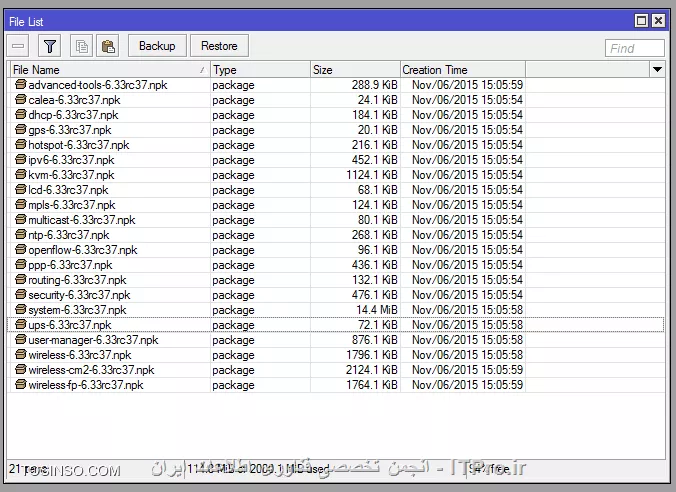Select file name advanced-tools-6.33rc37.npk
The height and width of the screenshot is (492, 676).
[98, 85]
